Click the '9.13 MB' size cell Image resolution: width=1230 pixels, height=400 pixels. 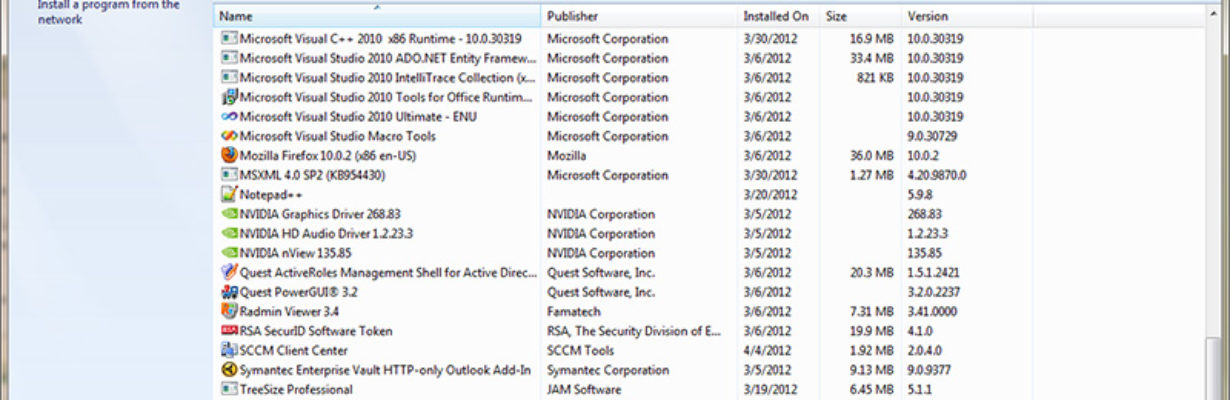tap(871, 370)
